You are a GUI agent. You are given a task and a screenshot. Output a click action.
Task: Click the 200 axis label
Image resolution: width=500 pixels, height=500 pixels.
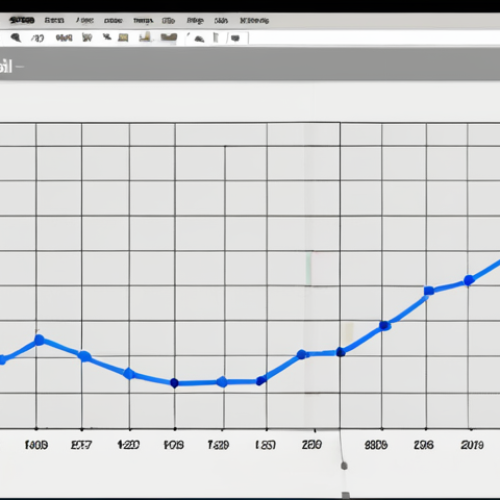pyautogui.click(x=312, y=444)
